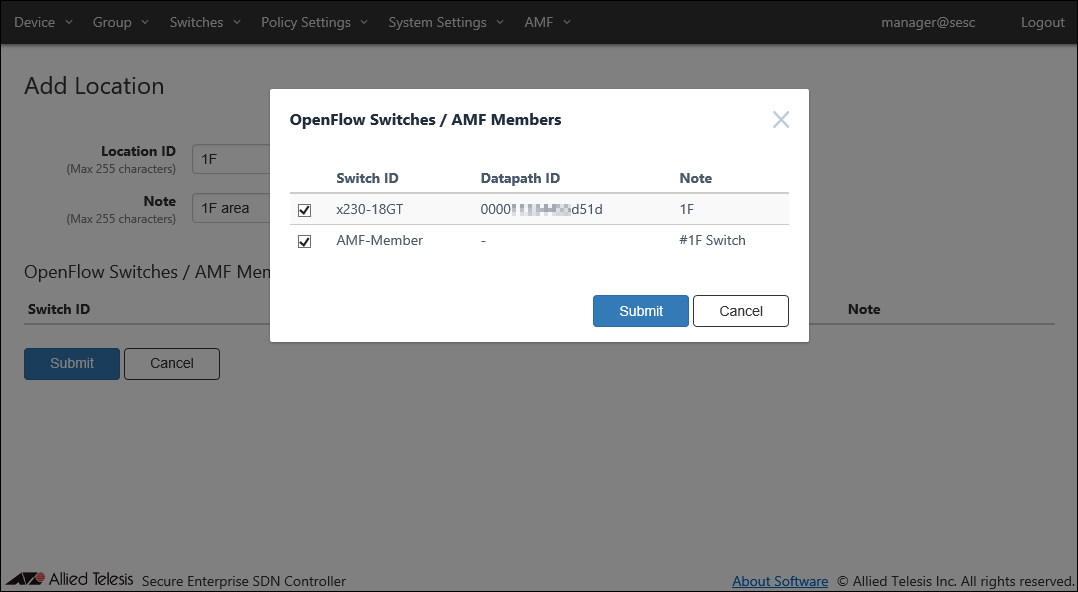
Task: Click the Switch ID column header in dialog
Action: 367,178
